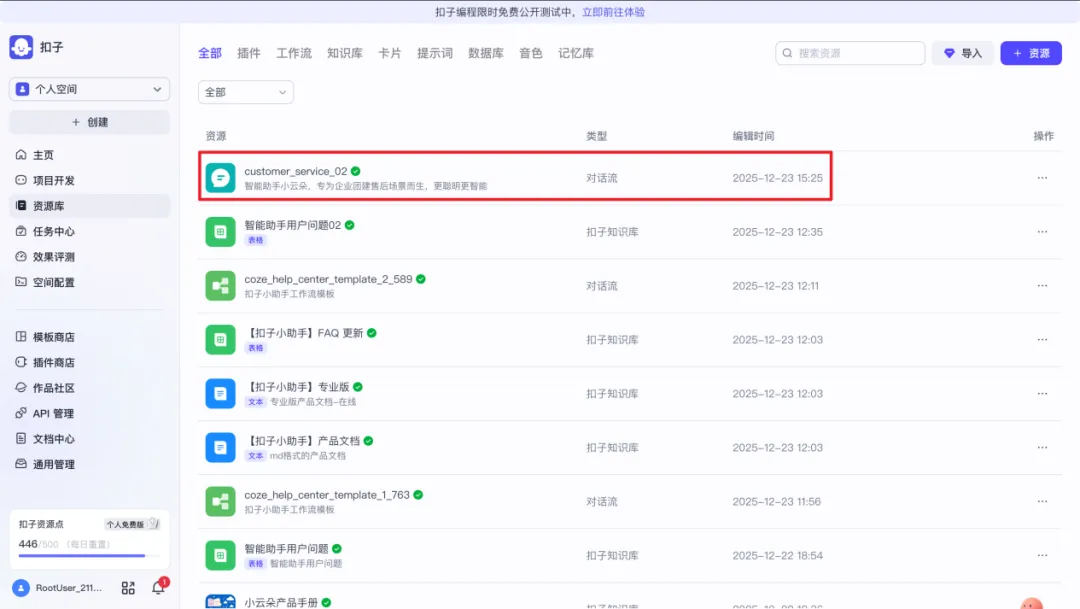The image size is (1080, 609).
Task: Switch to the 音色 tab
Action: pos(531,53)
